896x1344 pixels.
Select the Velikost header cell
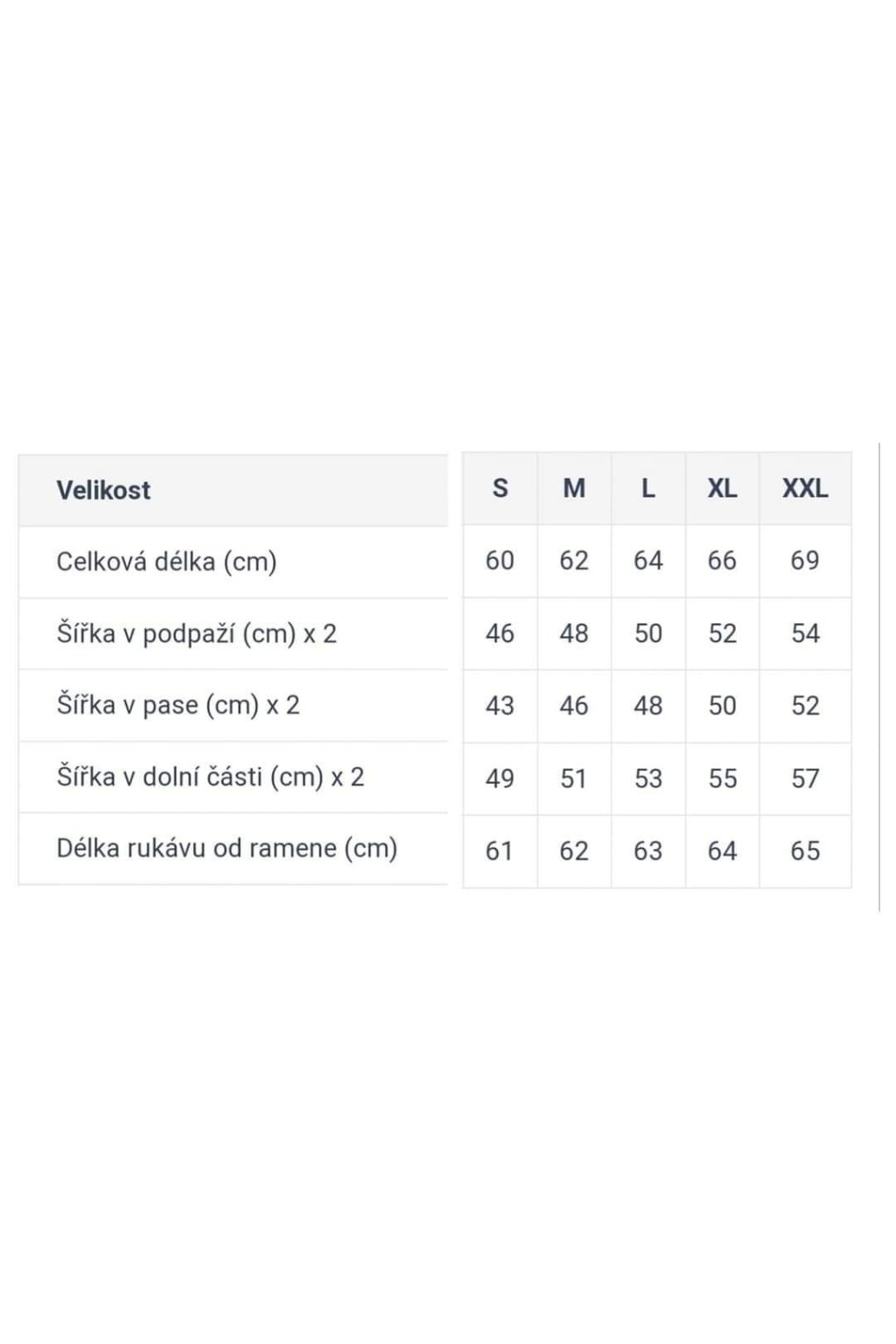[x=233, y=490]
